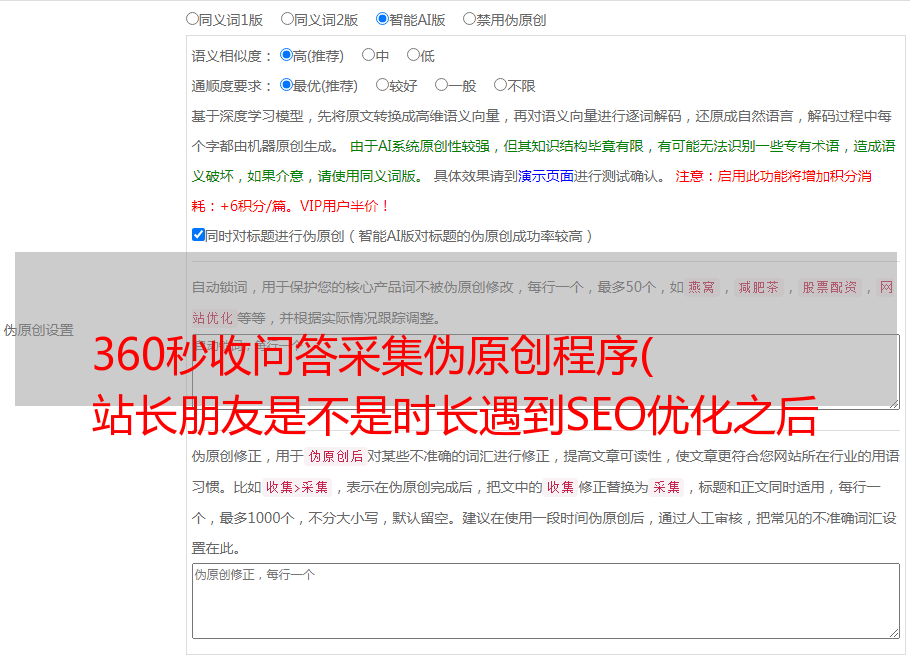Click the 燕窝 example keyword
The image size is (911, 658).
coord(702,287)
